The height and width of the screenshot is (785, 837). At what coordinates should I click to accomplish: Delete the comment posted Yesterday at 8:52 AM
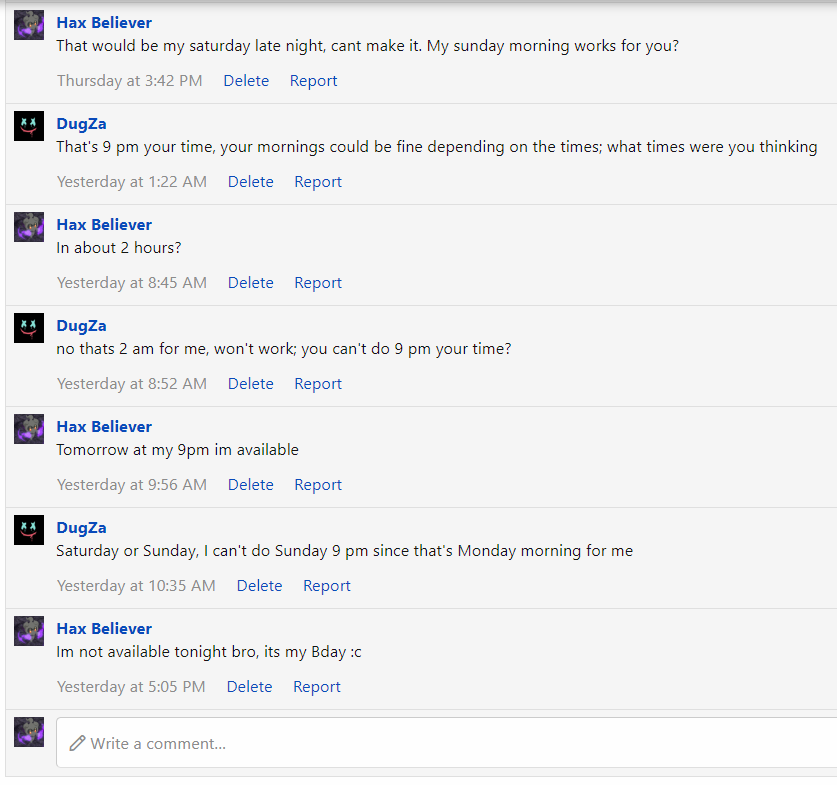pos(250,383)
